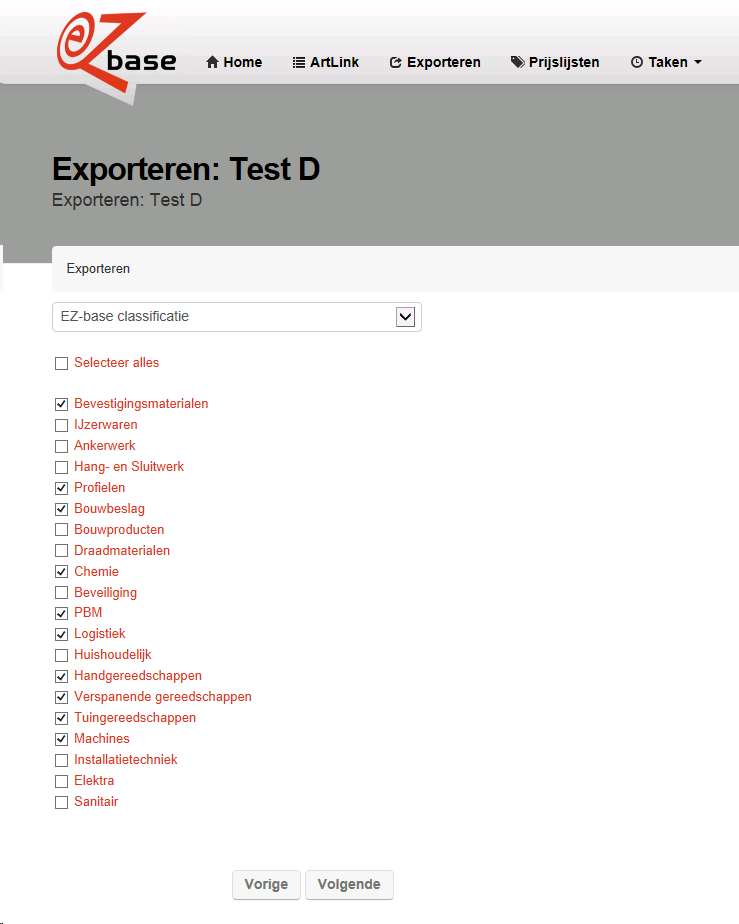
Task: Click the Home house icon
Action: coord(212,62)
